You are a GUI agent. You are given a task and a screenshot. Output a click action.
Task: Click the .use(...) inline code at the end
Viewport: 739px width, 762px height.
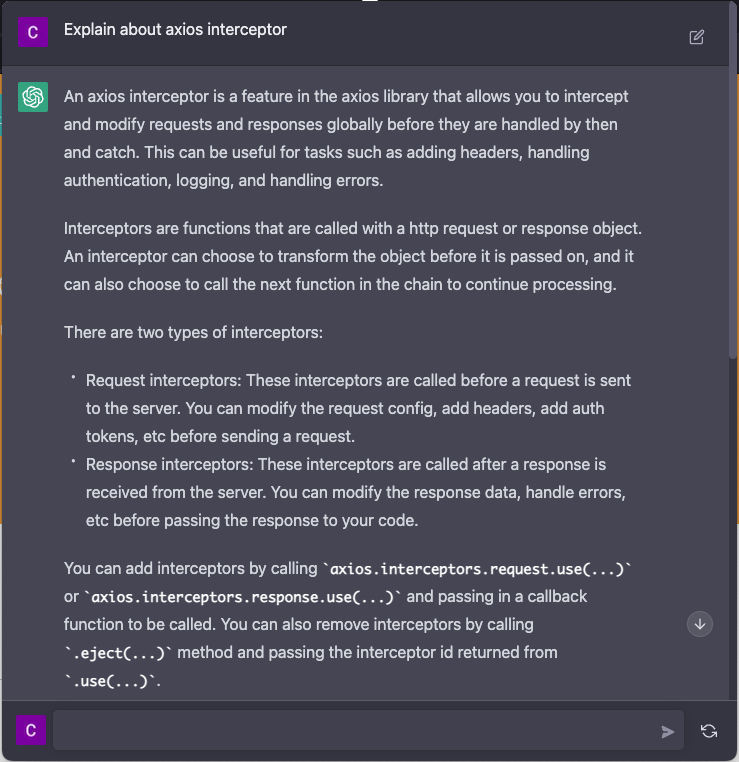(111, 680)
